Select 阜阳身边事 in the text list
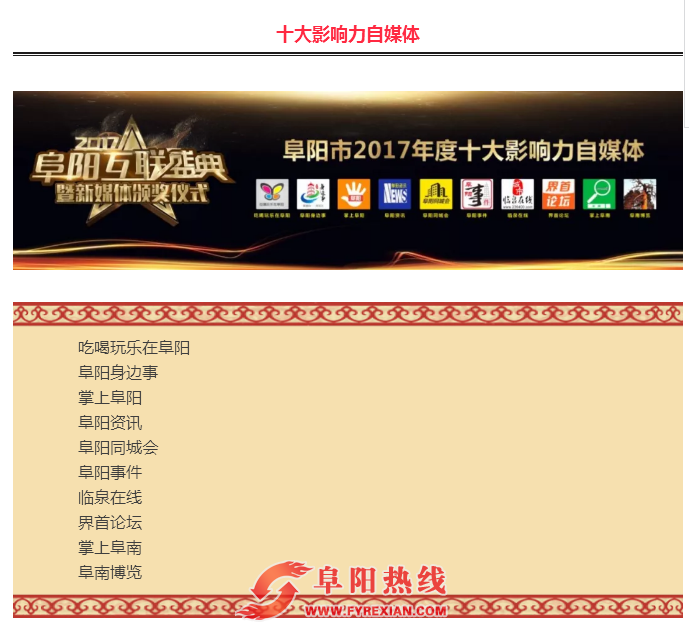Image resolution: width=689 pixels, height=627 pixels. 118,373
